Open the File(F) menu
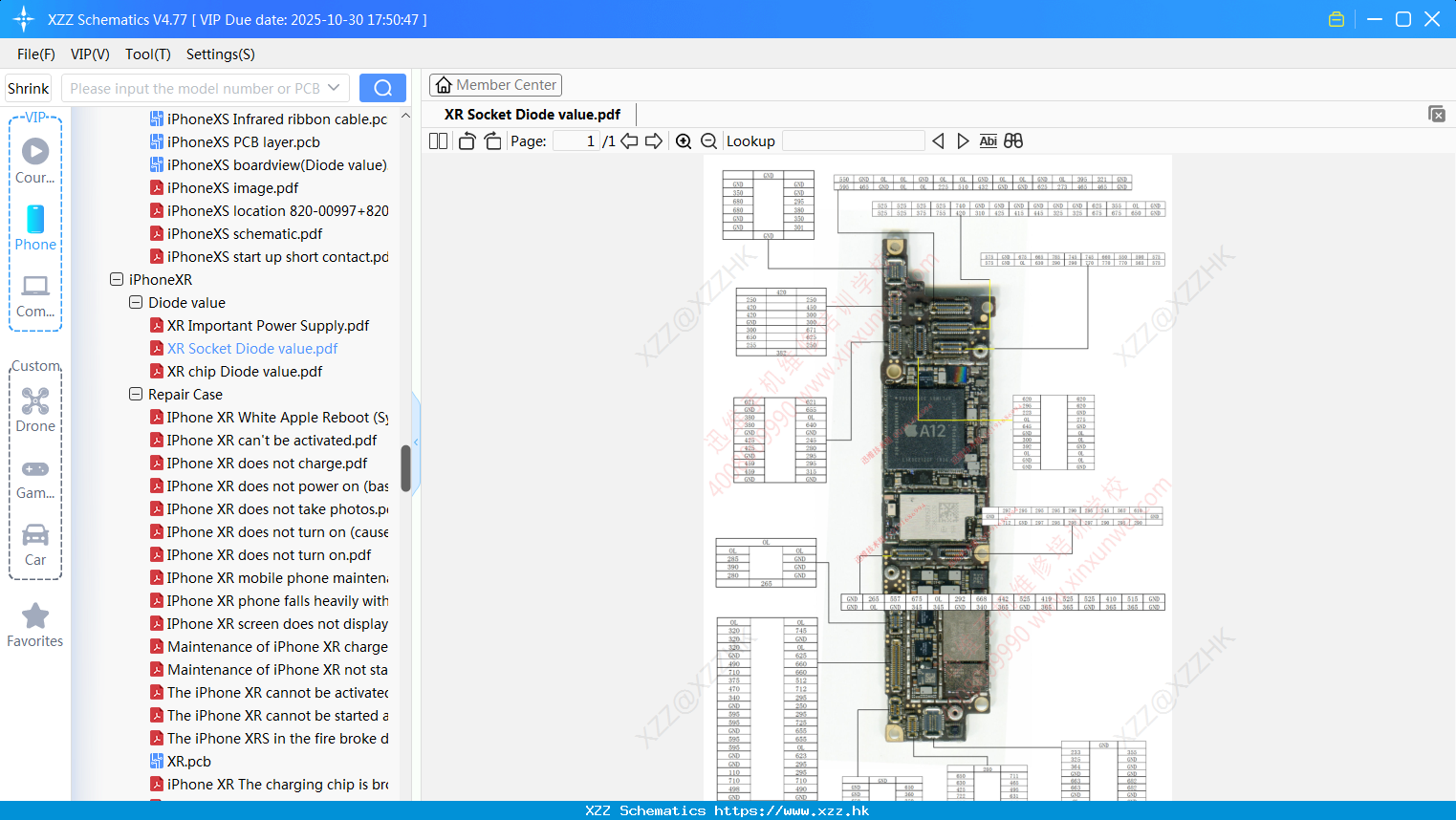This screenshot has height=820, width=1456. tap(36, 54)
